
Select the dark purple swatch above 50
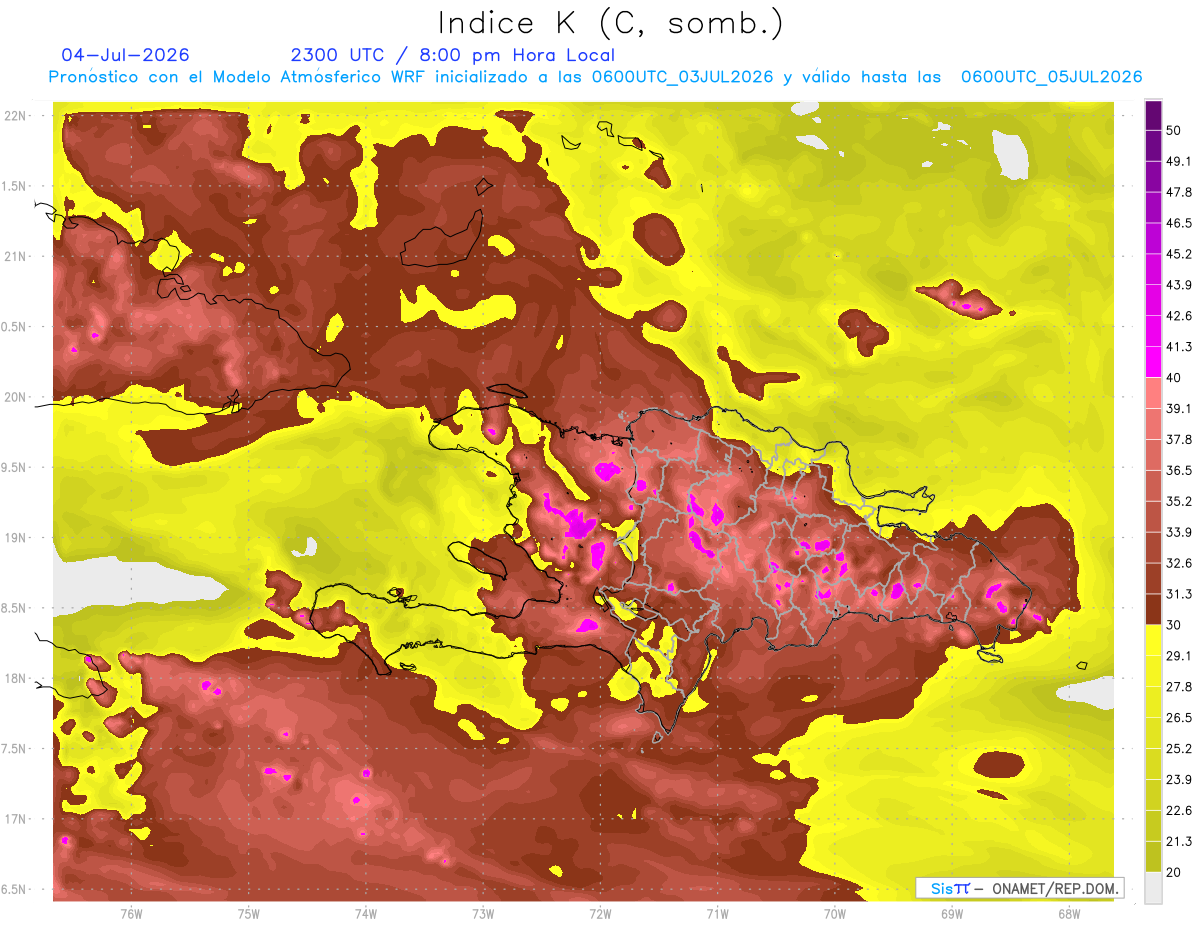pyautogui.click(x=1153, y=115)
